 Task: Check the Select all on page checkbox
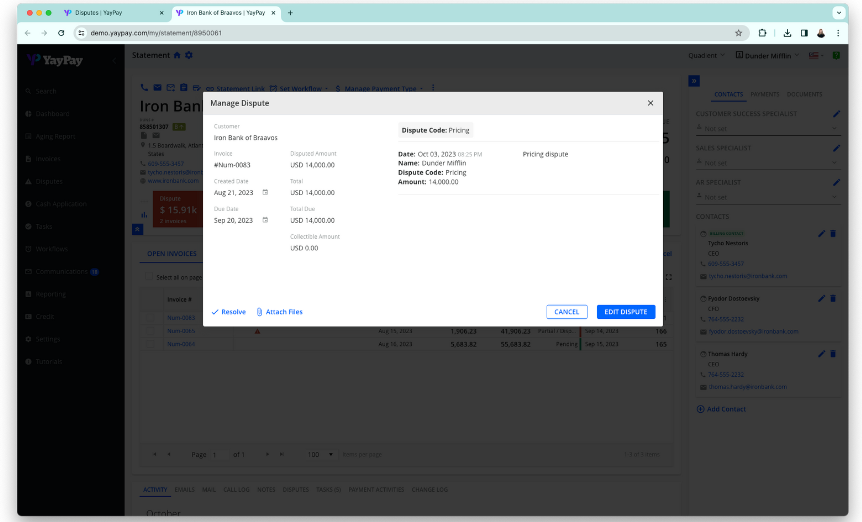point(148,277)
